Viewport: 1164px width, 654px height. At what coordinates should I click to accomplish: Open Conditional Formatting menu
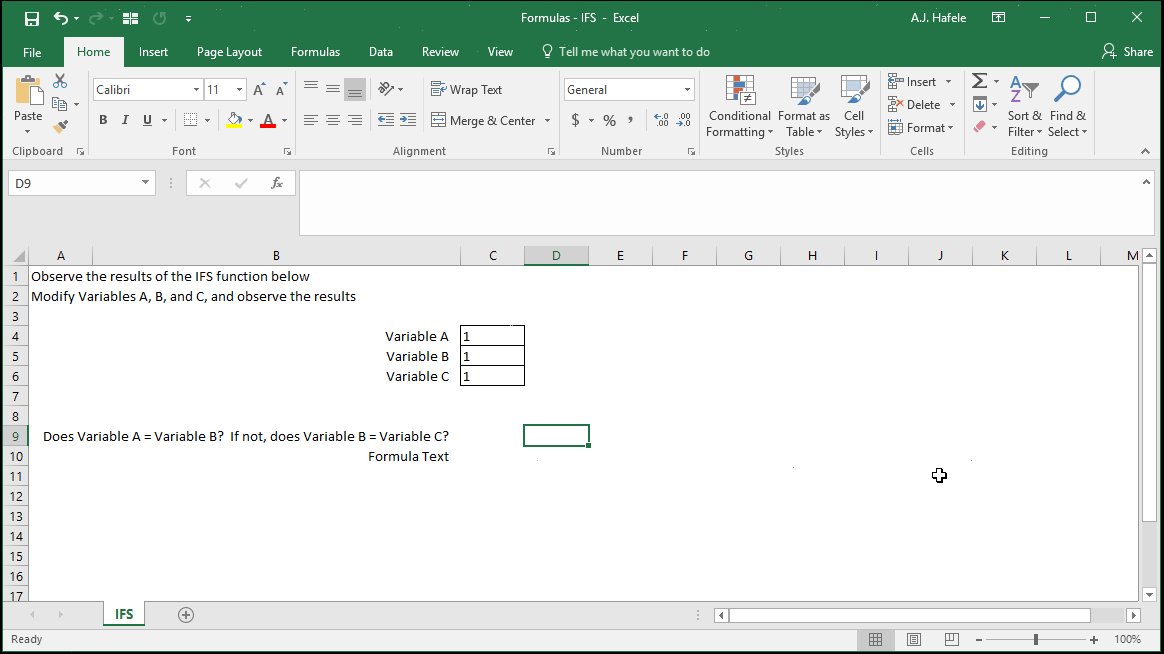(x=739, y=107)
